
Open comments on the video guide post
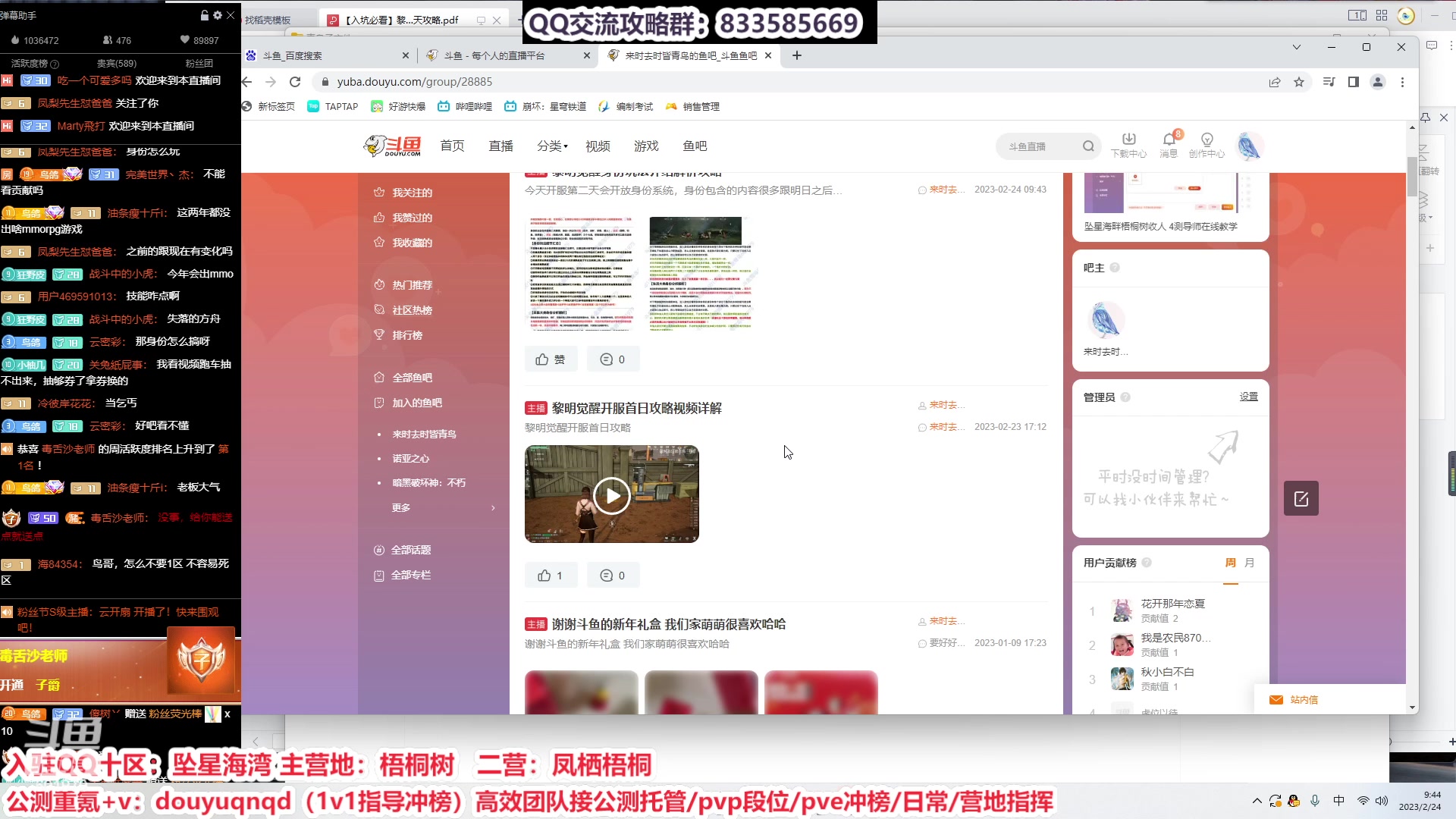click(613, 576)
